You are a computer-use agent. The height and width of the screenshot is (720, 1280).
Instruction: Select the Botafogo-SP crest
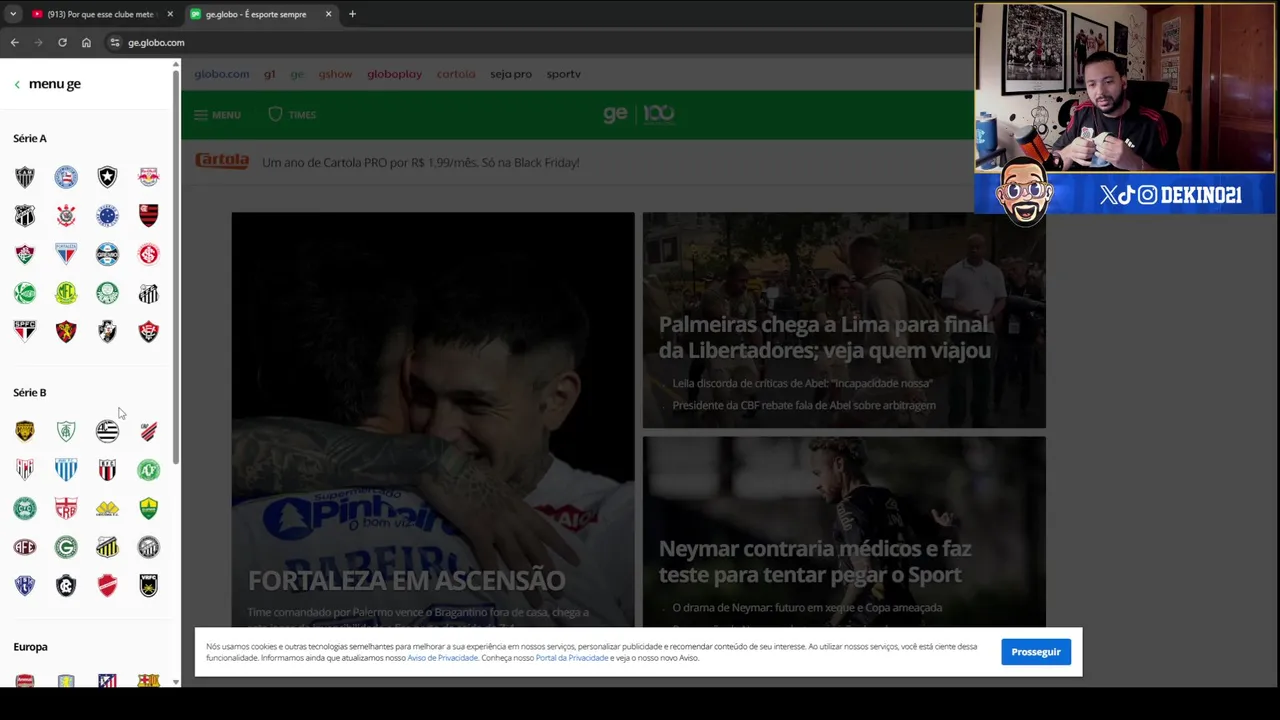click(x=107, y=469)
